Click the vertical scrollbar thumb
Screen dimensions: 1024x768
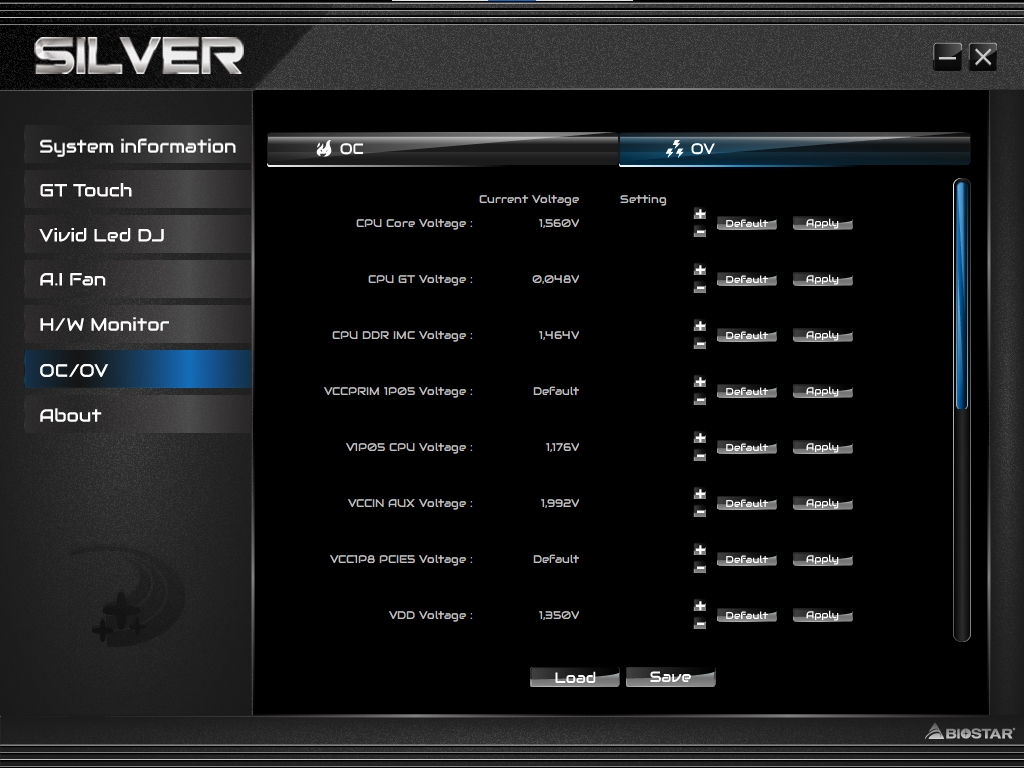[x=961, y=295]
